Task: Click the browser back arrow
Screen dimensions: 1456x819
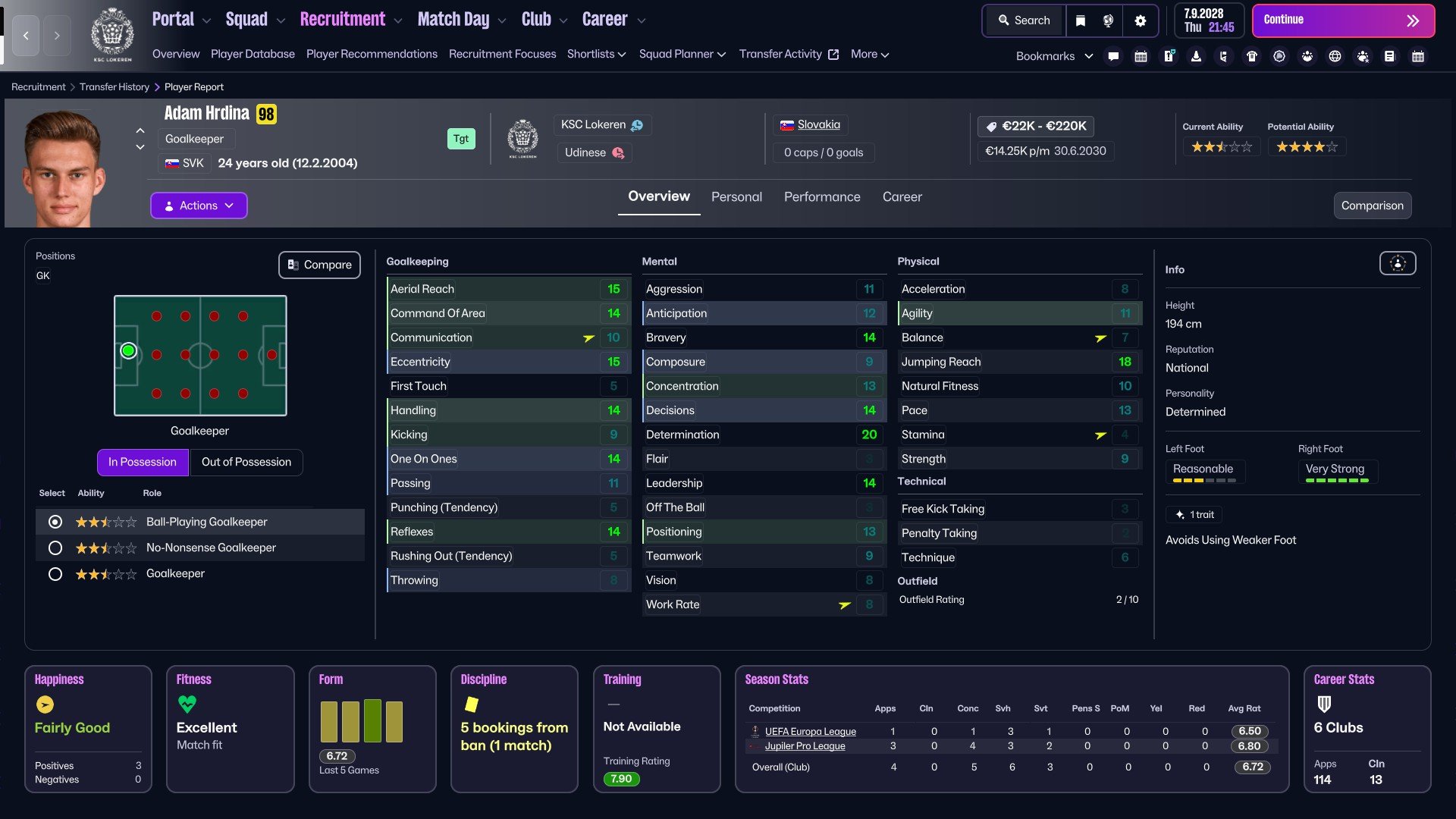Action: point(26,36)
